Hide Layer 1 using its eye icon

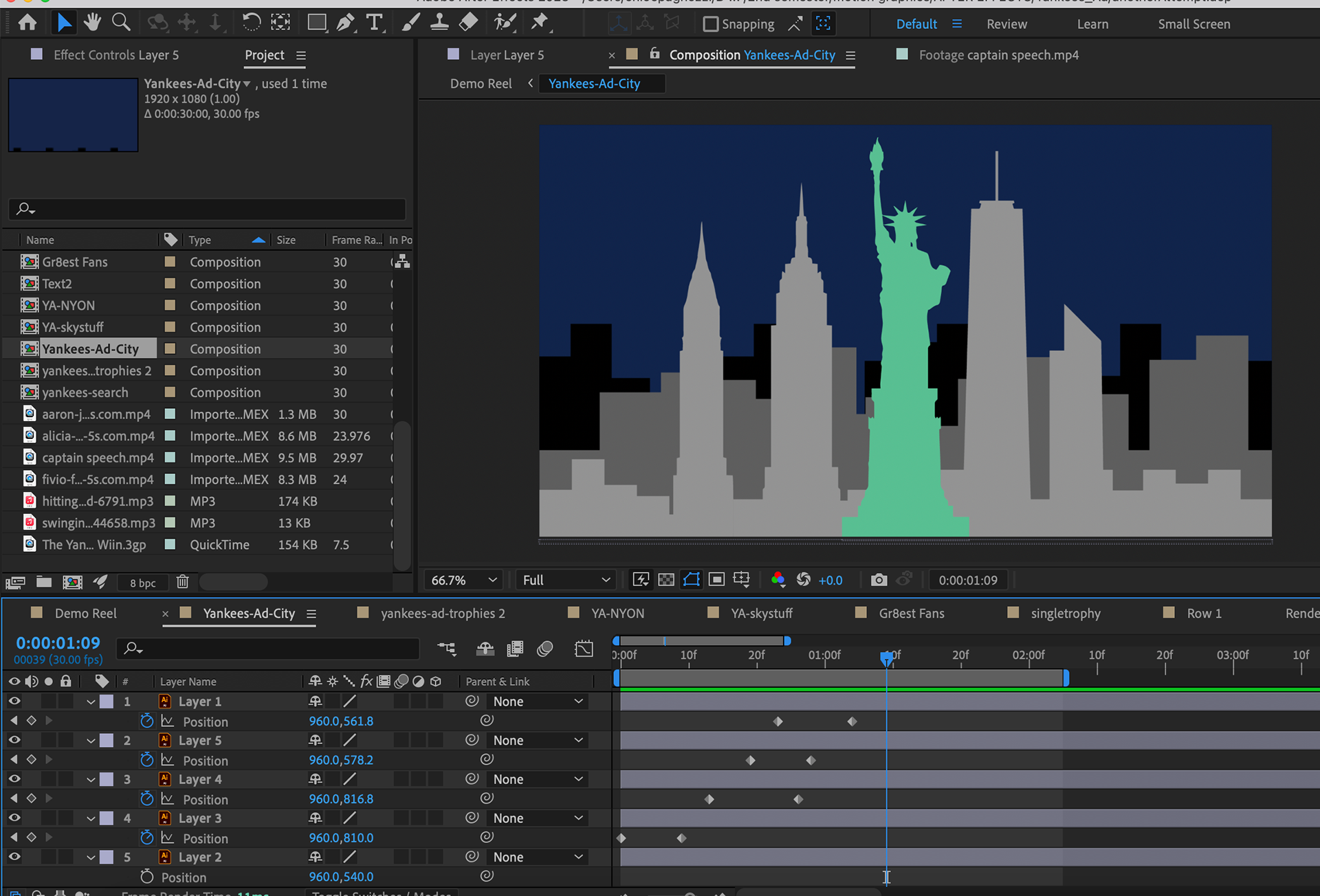click(x=14, y=701)
